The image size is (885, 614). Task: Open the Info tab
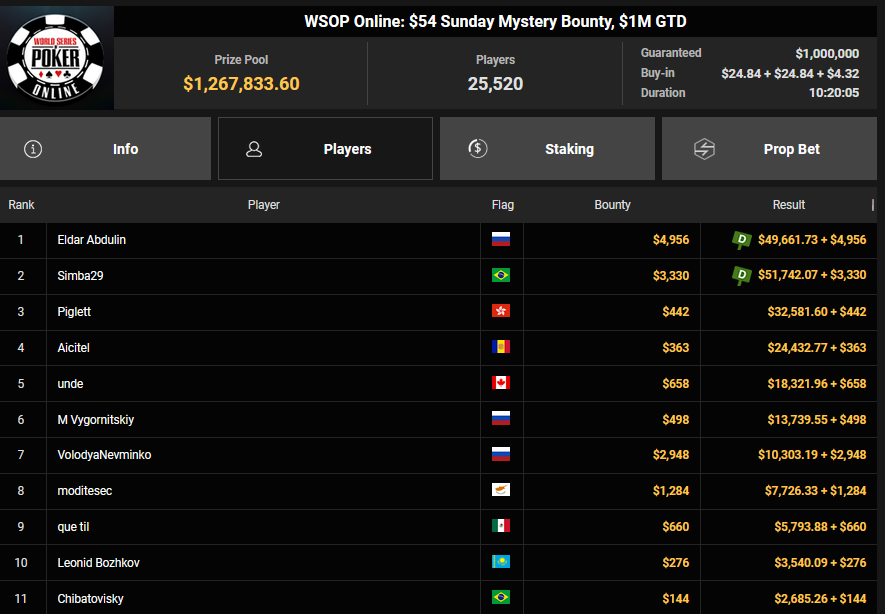tap(106, 149)
